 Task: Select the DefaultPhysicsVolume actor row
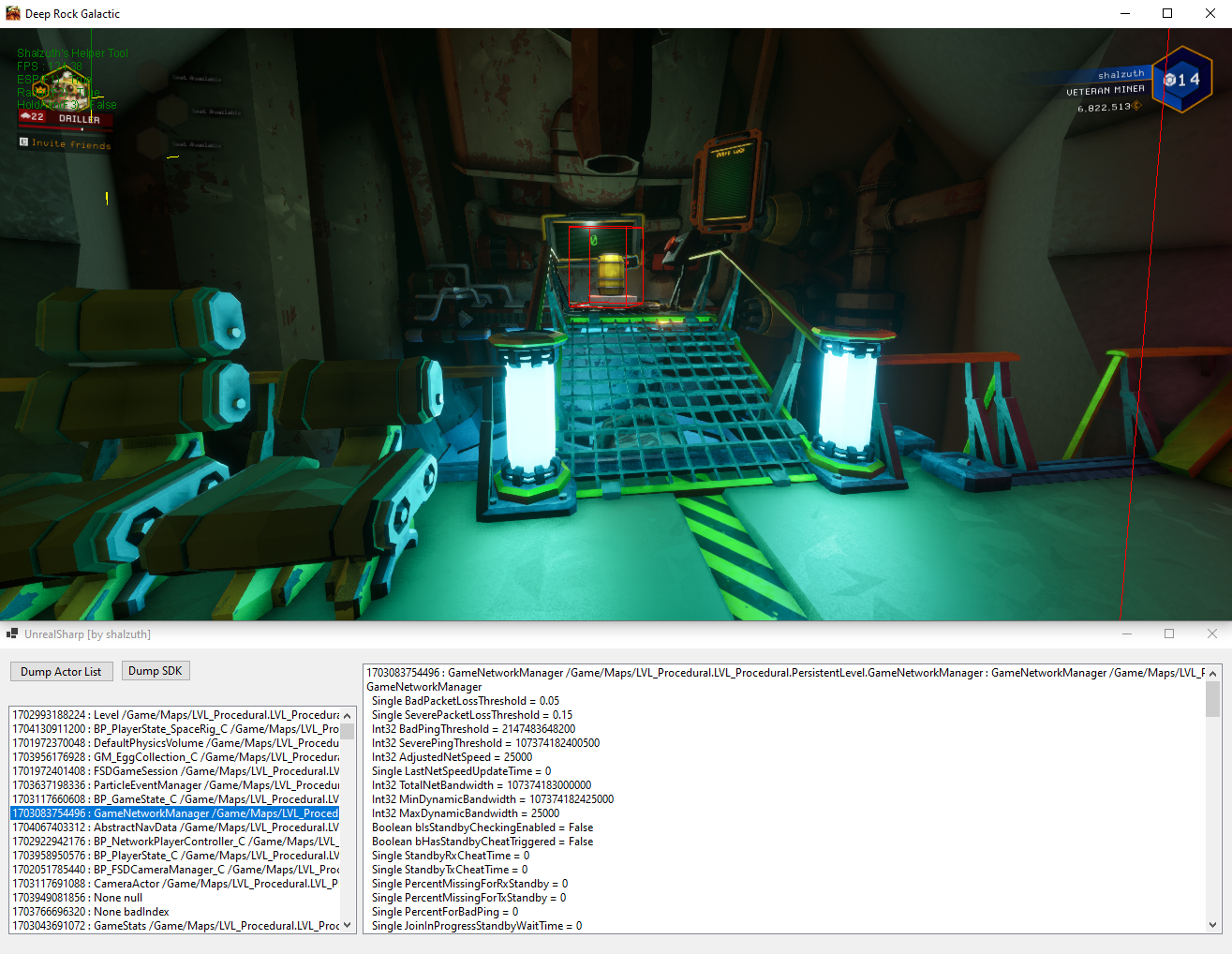tap(174, 743)
